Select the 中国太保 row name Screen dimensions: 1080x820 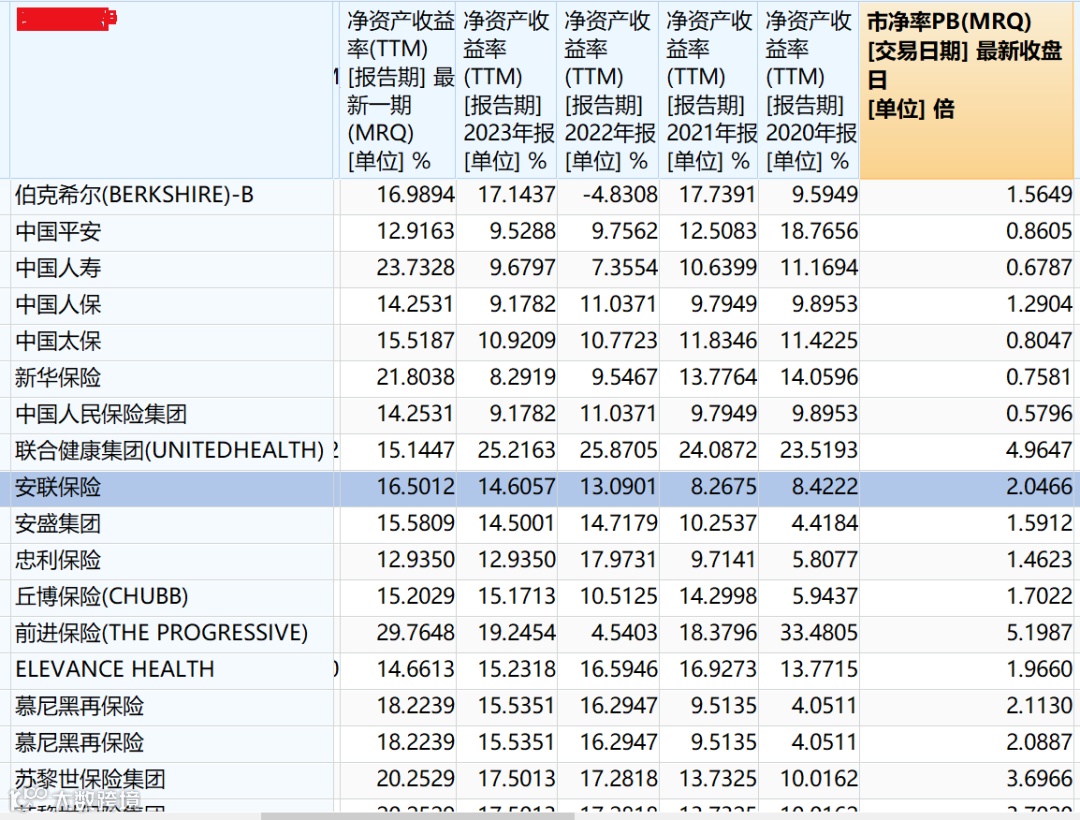point(58,341)
